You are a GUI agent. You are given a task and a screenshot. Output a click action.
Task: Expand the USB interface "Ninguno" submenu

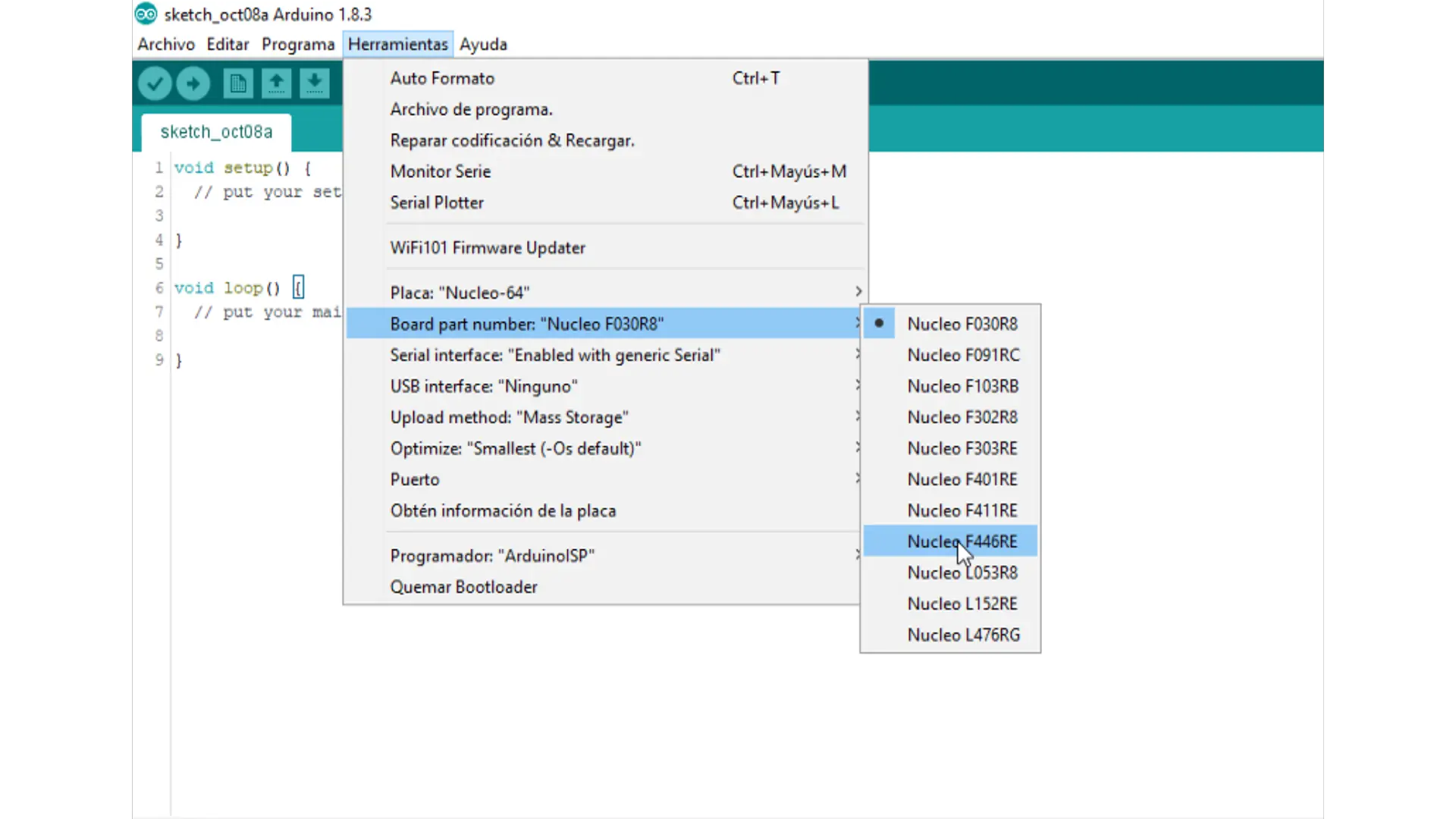[604, 386]
